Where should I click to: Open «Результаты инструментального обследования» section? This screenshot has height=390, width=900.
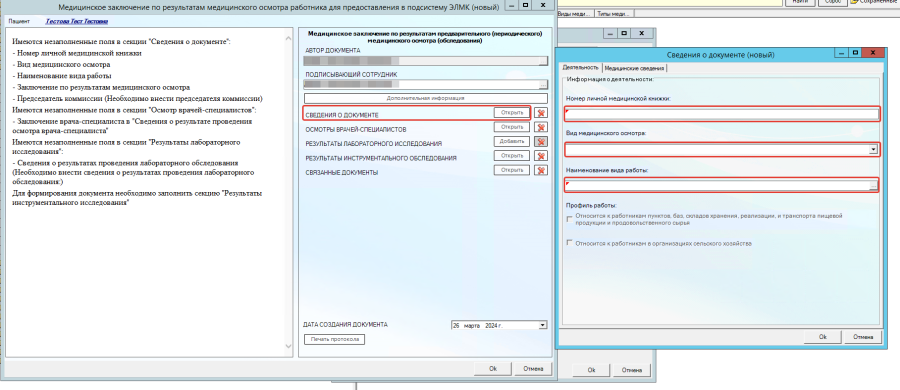coord(512,156)
